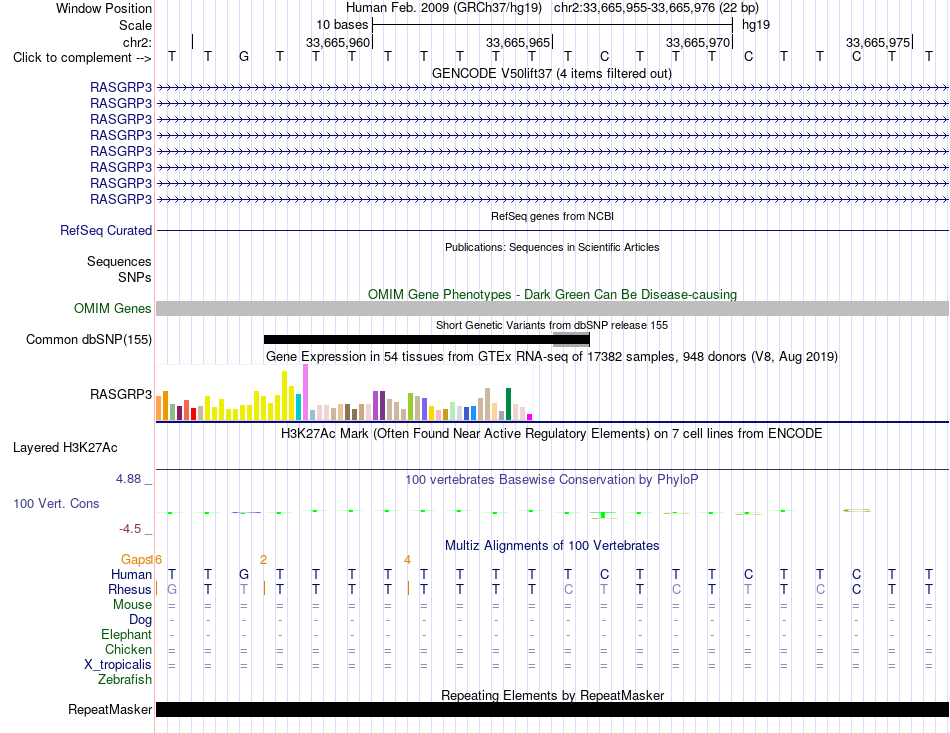Open 'Publications: Sequences in Scientific Articles' title
Screen dimensions: 950x733
[552, 247]
